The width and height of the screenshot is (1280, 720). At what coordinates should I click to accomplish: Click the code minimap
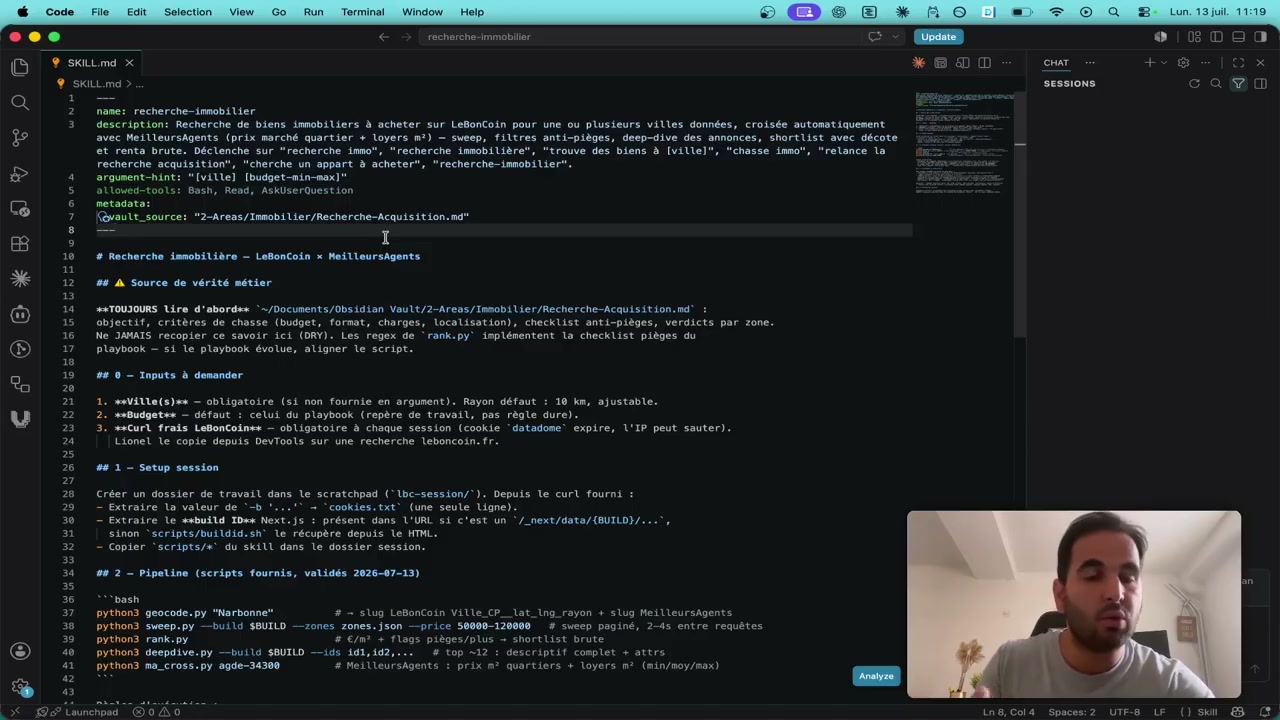964,142
